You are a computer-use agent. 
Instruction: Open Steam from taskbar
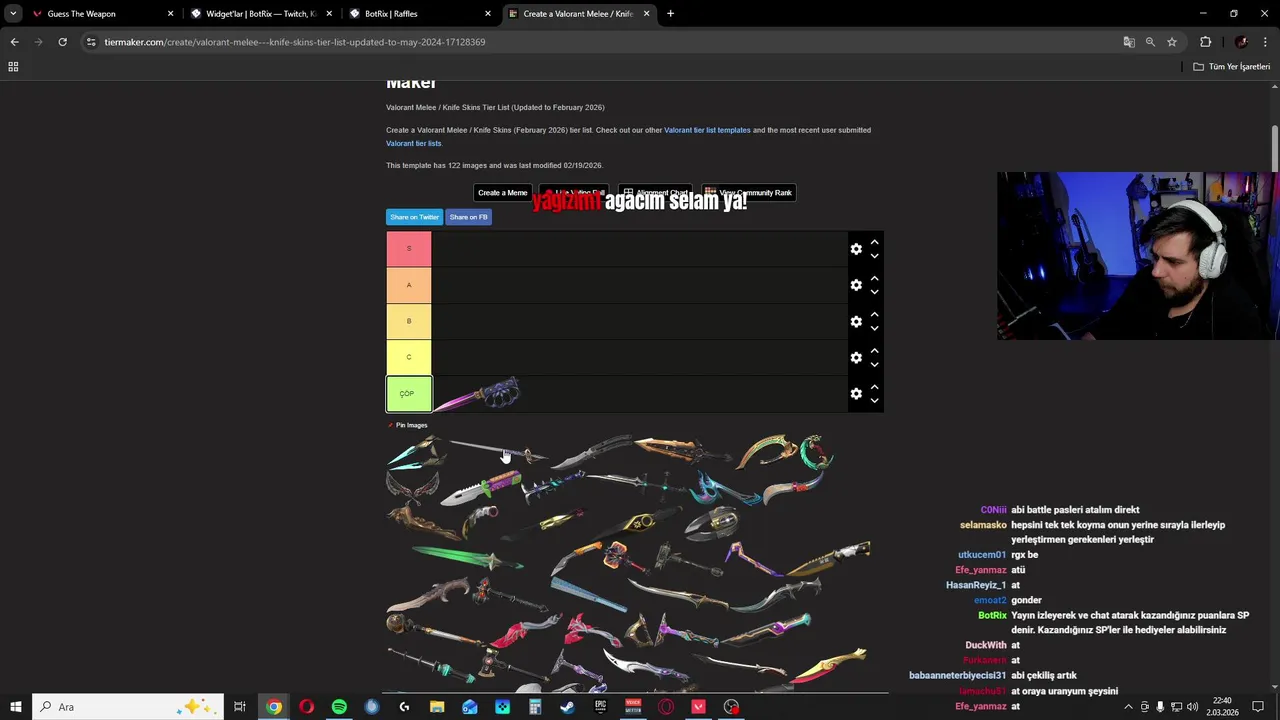tap(567, 707)
